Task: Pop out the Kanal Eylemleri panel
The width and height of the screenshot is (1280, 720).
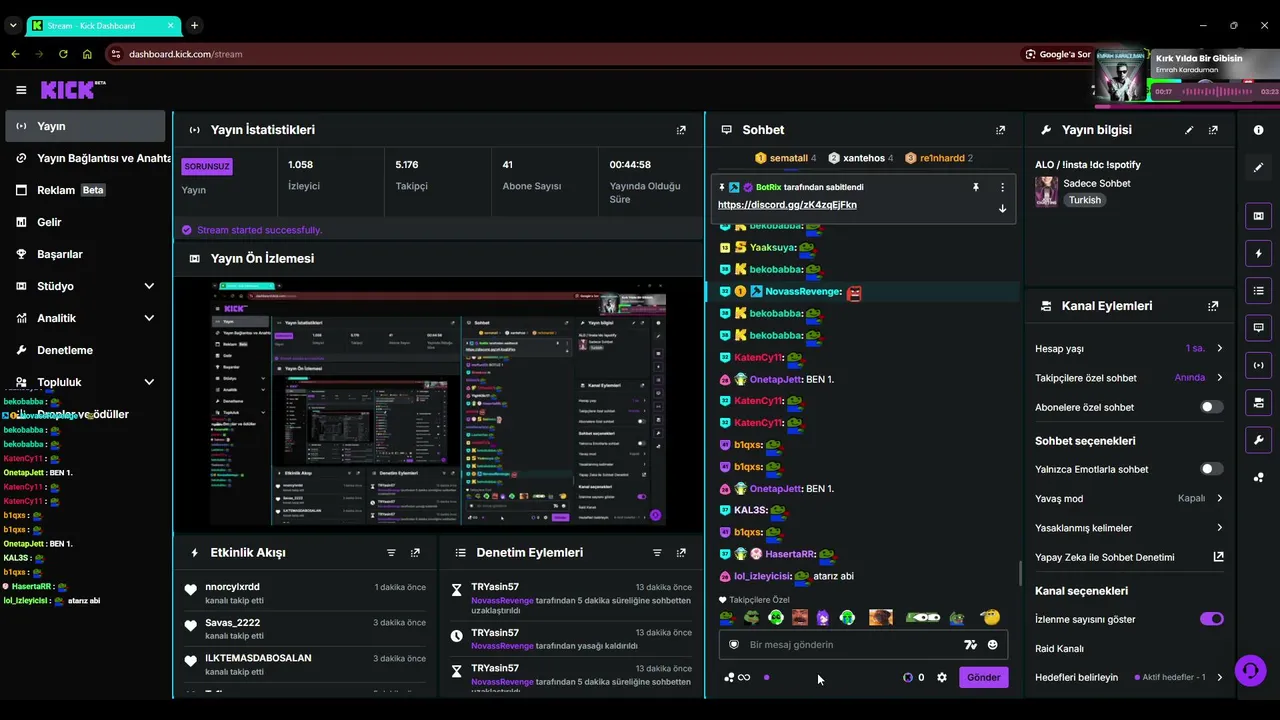Action: coord(1213,306)
